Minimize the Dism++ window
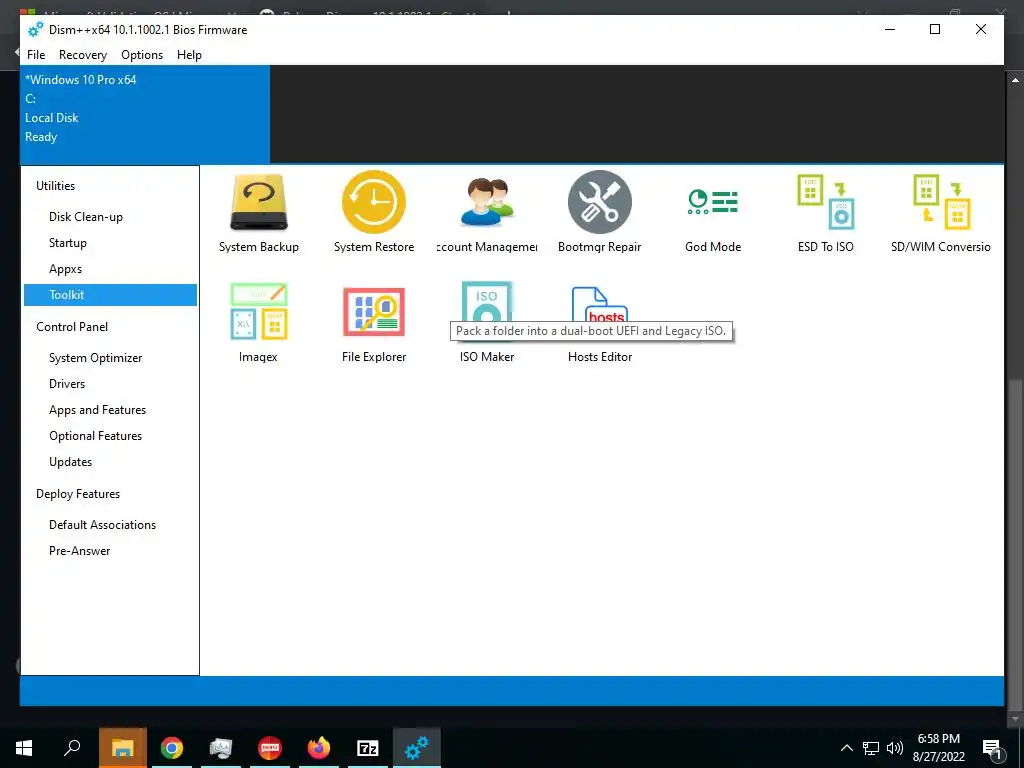This screenshot has width=1024, height=768. (890, 29)
